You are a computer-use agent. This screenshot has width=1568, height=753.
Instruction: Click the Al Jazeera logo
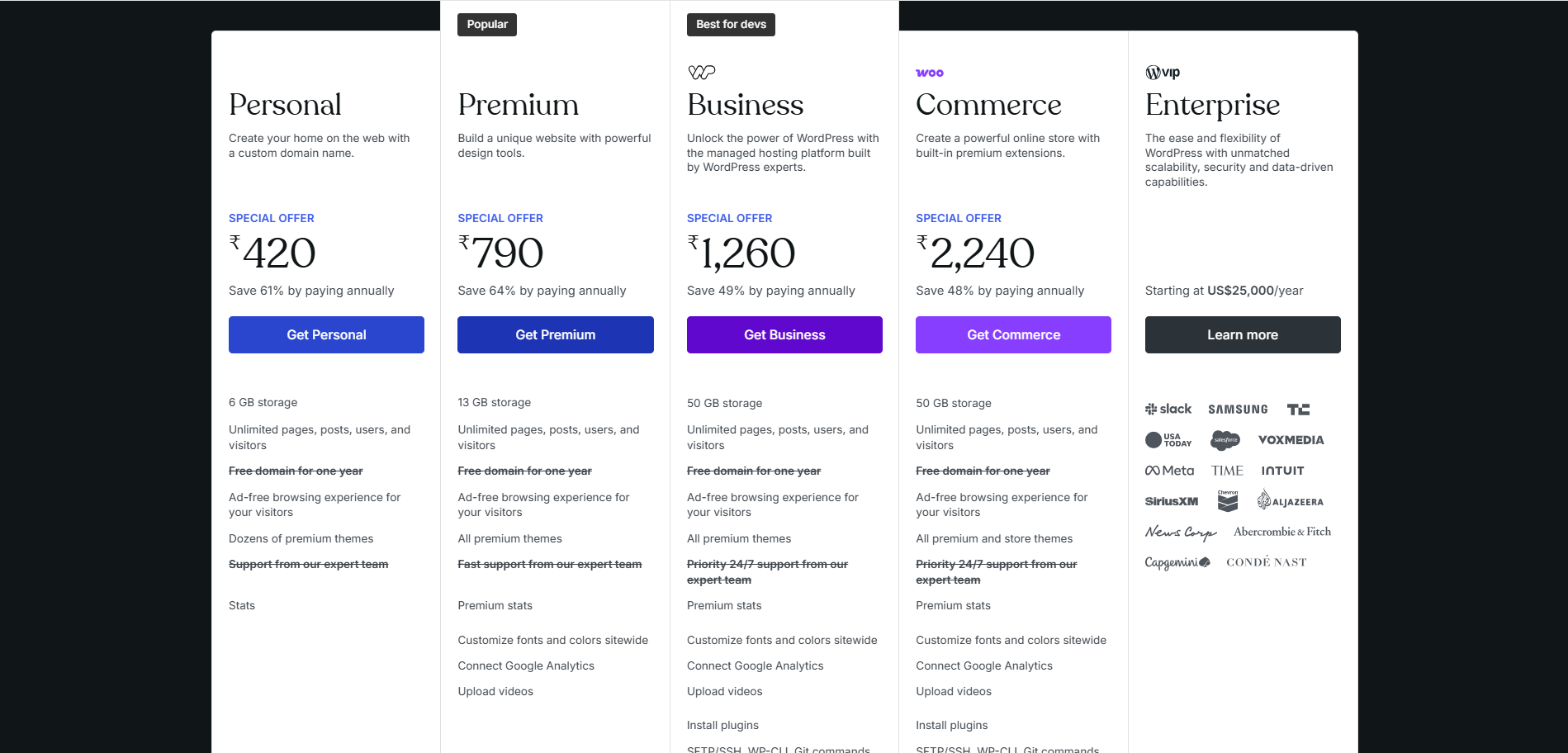click(1290, 500)
